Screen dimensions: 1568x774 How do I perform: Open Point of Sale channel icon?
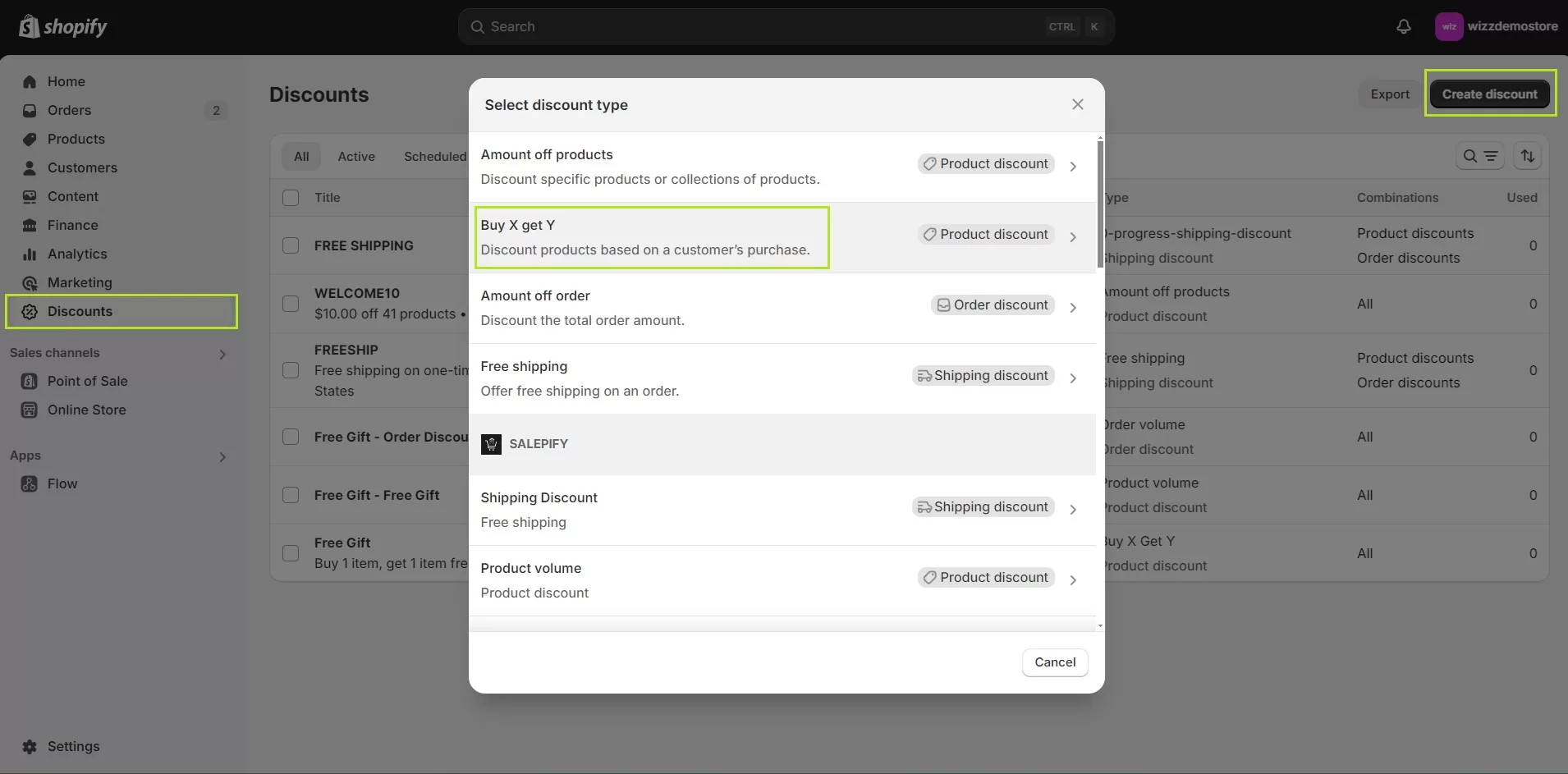click(30, 381)
